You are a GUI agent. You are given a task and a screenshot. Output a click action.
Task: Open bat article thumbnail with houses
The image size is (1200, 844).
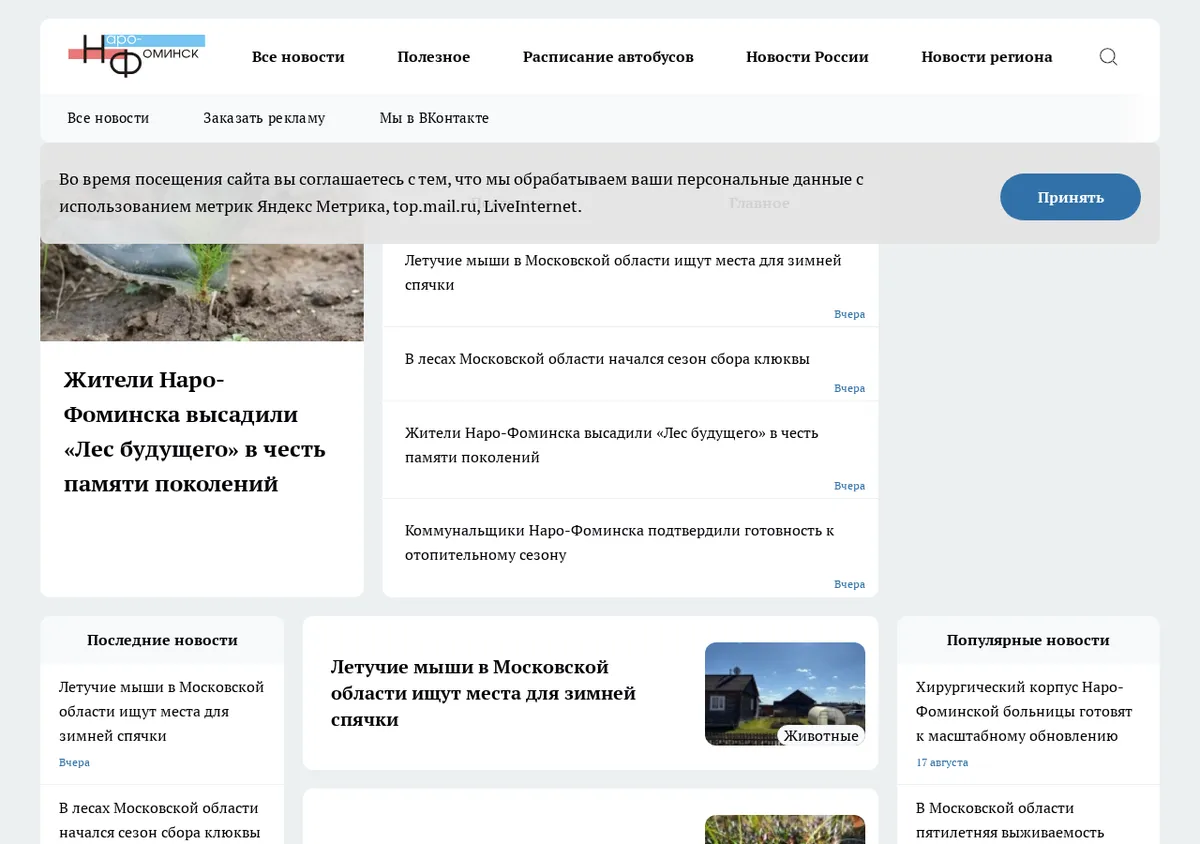coord(785,694)
